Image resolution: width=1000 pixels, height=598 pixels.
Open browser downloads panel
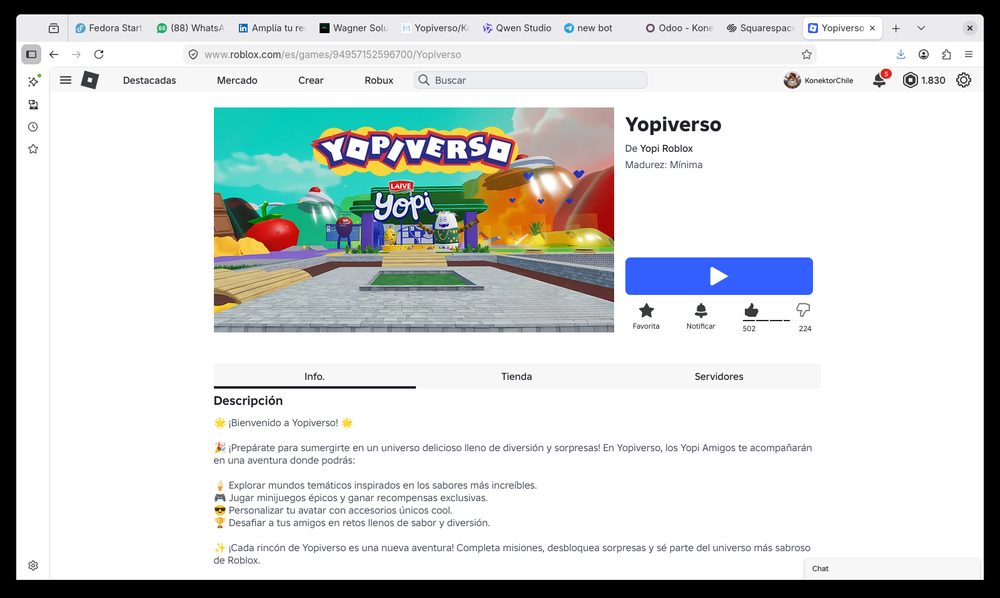901,54
